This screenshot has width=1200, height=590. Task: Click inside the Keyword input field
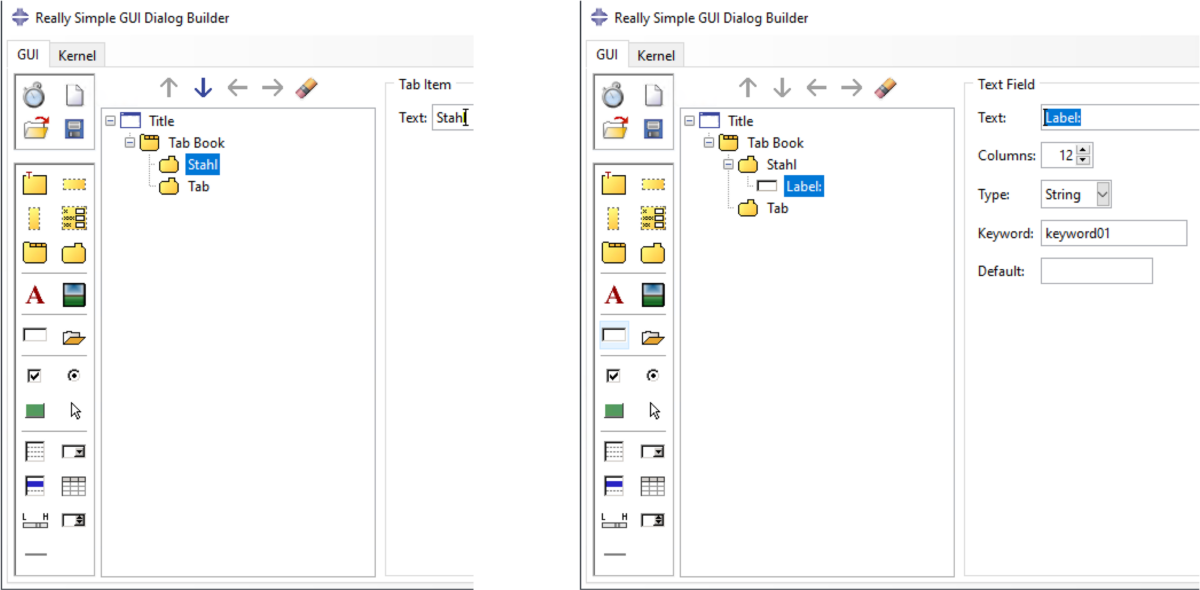[1113, 233]
